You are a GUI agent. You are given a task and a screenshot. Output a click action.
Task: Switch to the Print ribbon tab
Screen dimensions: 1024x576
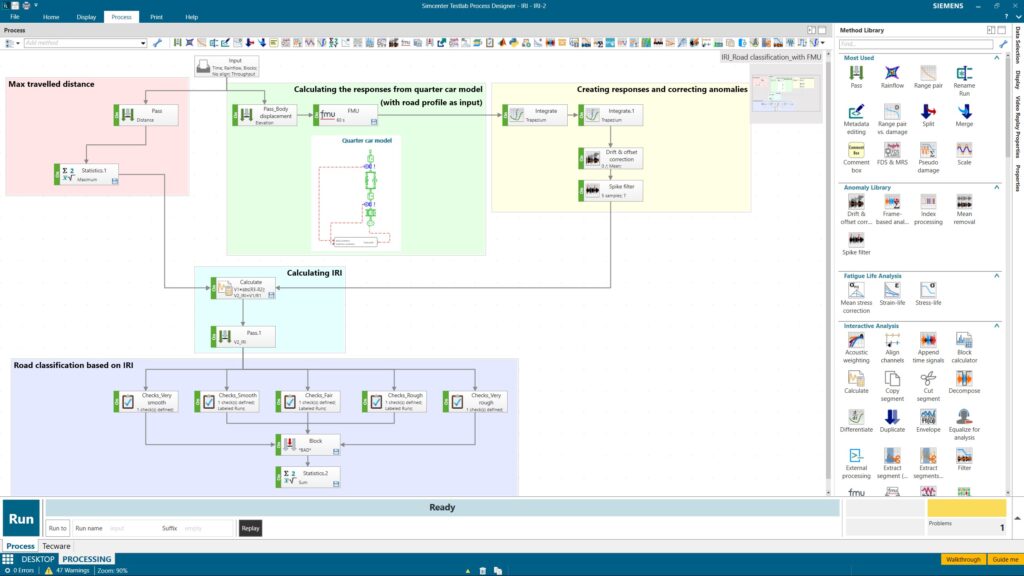[156, 17]
